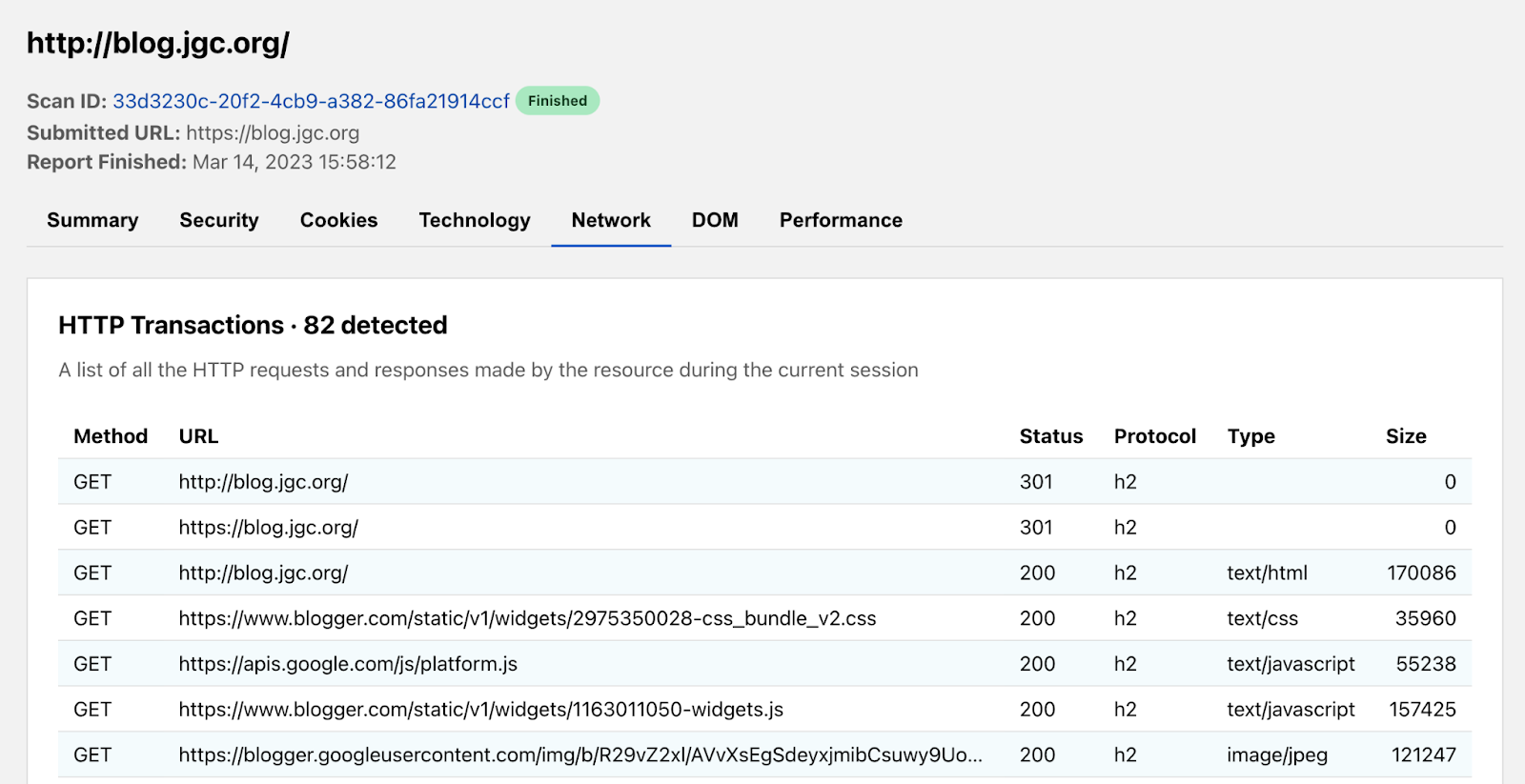Click report finished date Mar 14, 2023 15:58:12
The image size is (1525, 784).
295,162
